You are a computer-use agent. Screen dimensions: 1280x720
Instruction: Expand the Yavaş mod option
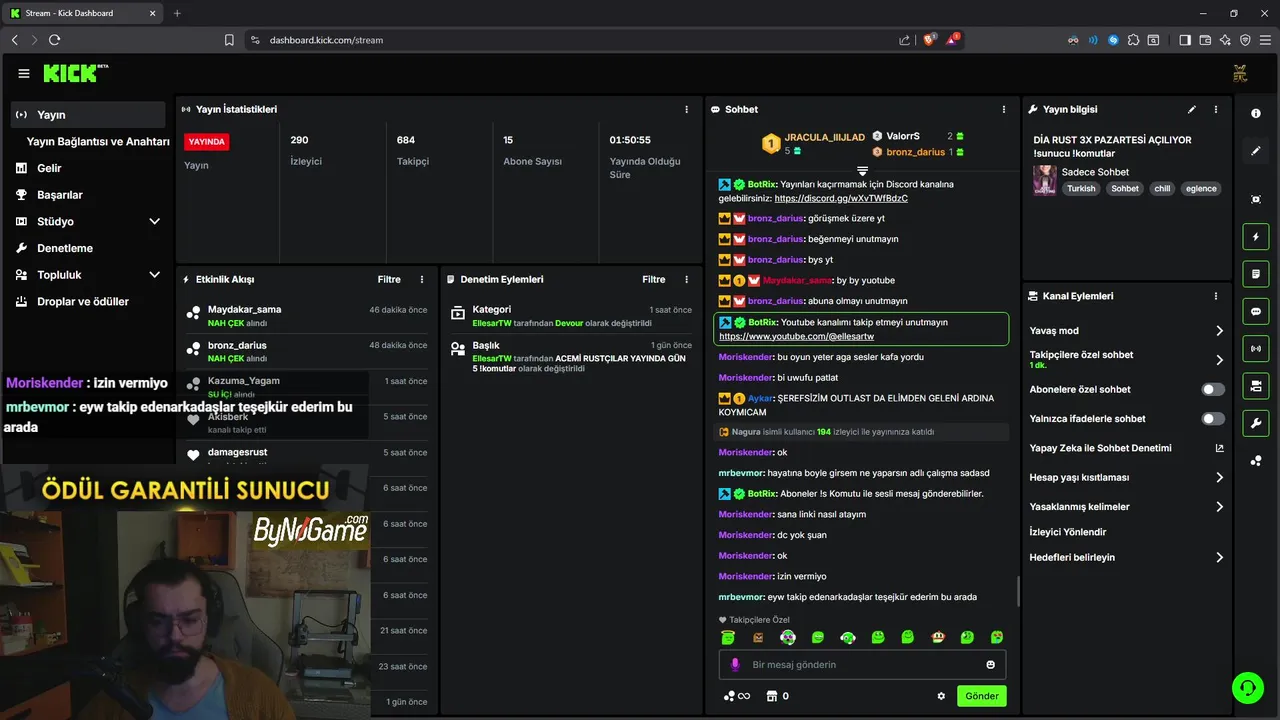[1126, 331]
